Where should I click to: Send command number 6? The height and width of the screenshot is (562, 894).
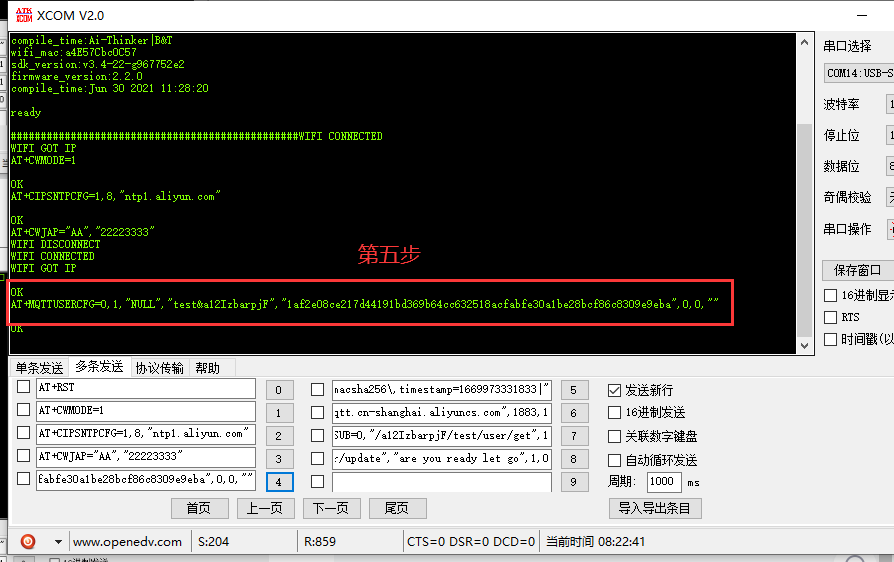click(574, 413)
